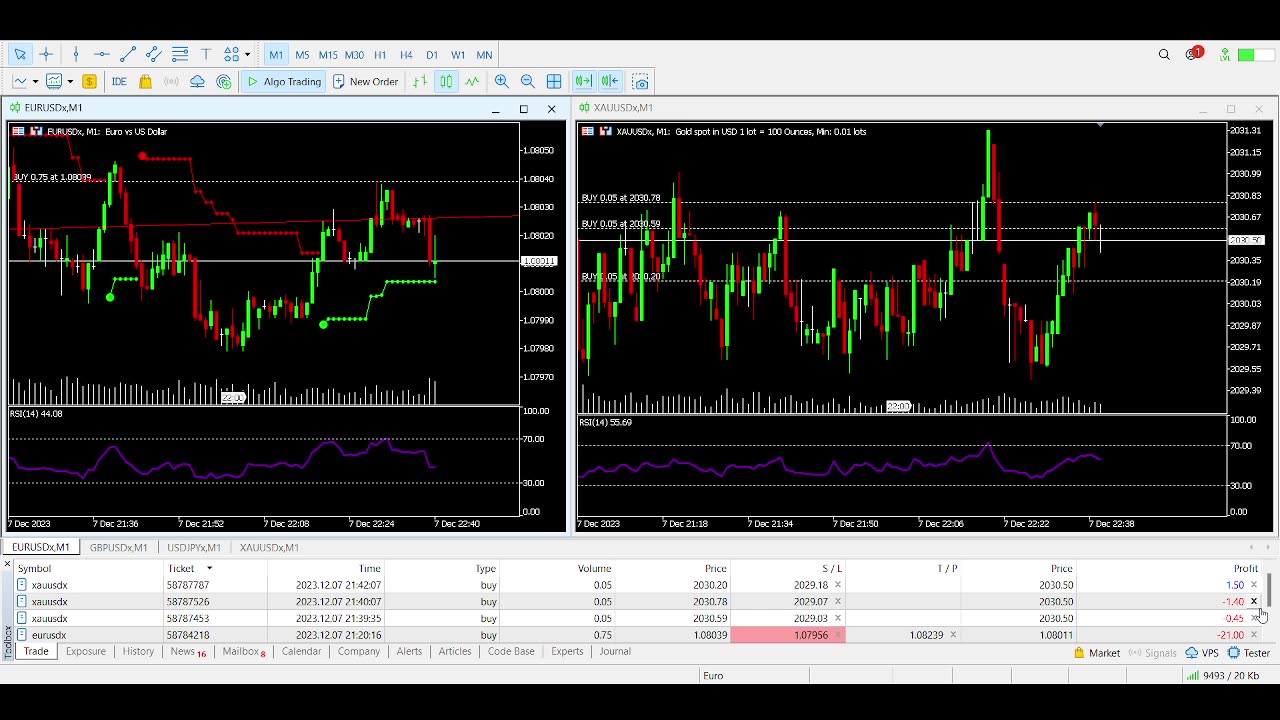Switch to the XAUUSDx,M1 chart tab
The width and height of the screenshot is (1280, 720).
tap(269, 547)
